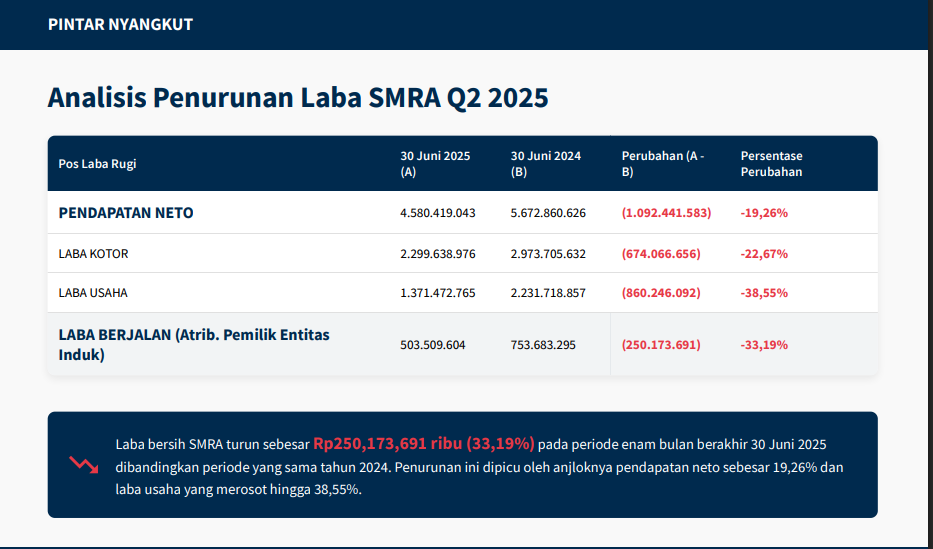
Task: Click the red downward trend arrow icon
Action: 84,465
